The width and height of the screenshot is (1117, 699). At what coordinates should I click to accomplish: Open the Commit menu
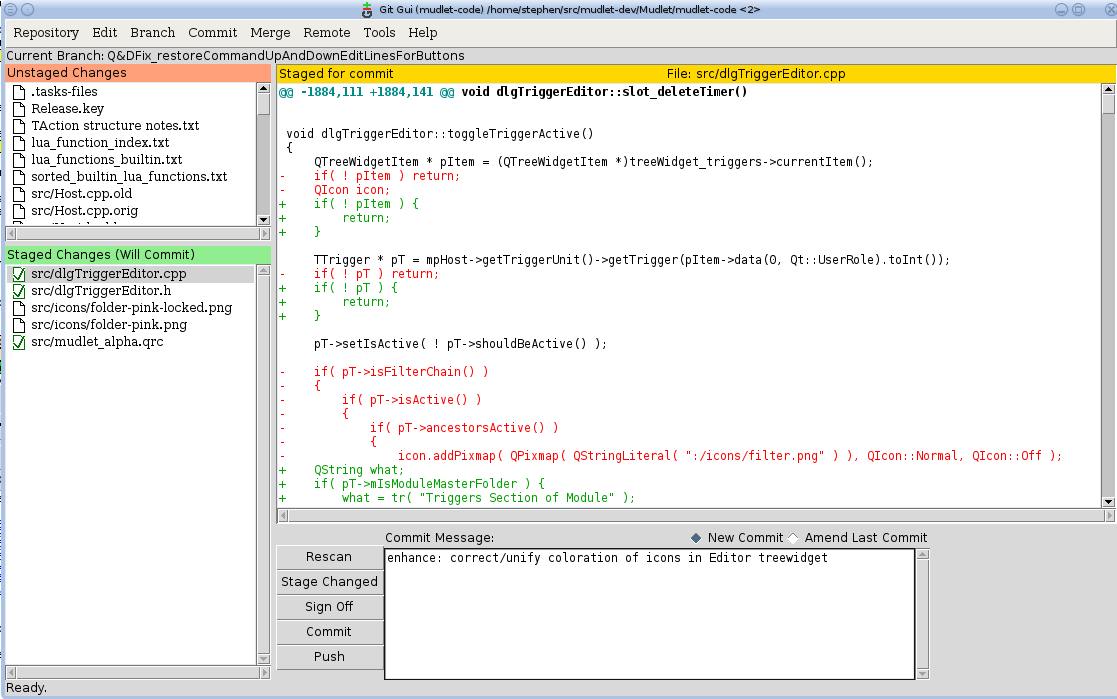pos(212,33)
